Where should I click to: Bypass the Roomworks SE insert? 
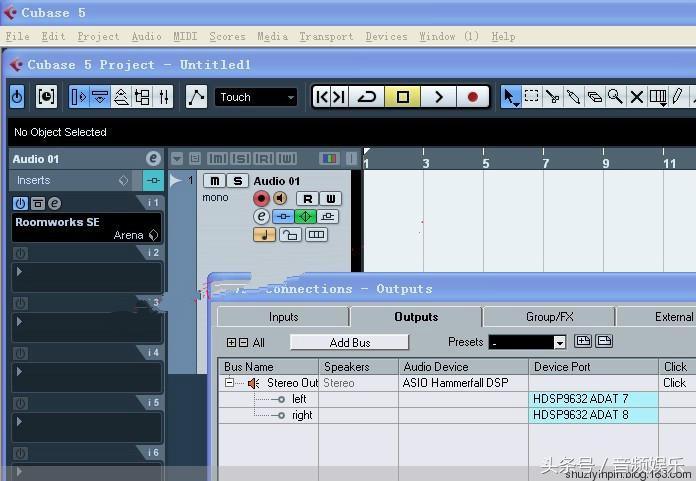38,203
